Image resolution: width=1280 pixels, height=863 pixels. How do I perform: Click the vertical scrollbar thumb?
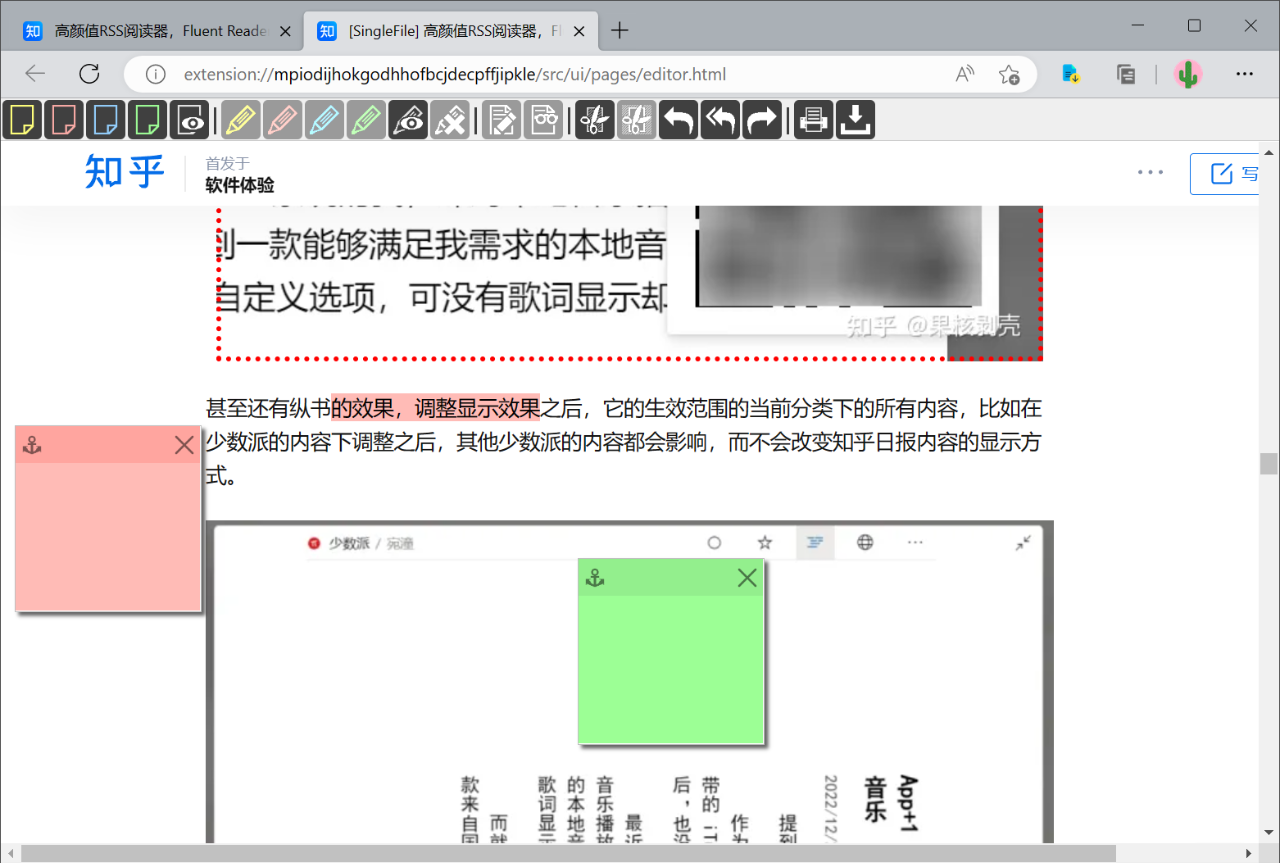pos(1269,463)
